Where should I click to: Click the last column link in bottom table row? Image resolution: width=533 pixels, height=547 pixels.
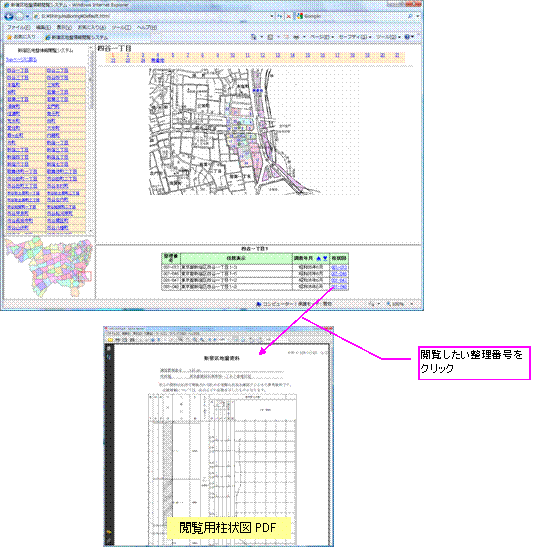339,287
